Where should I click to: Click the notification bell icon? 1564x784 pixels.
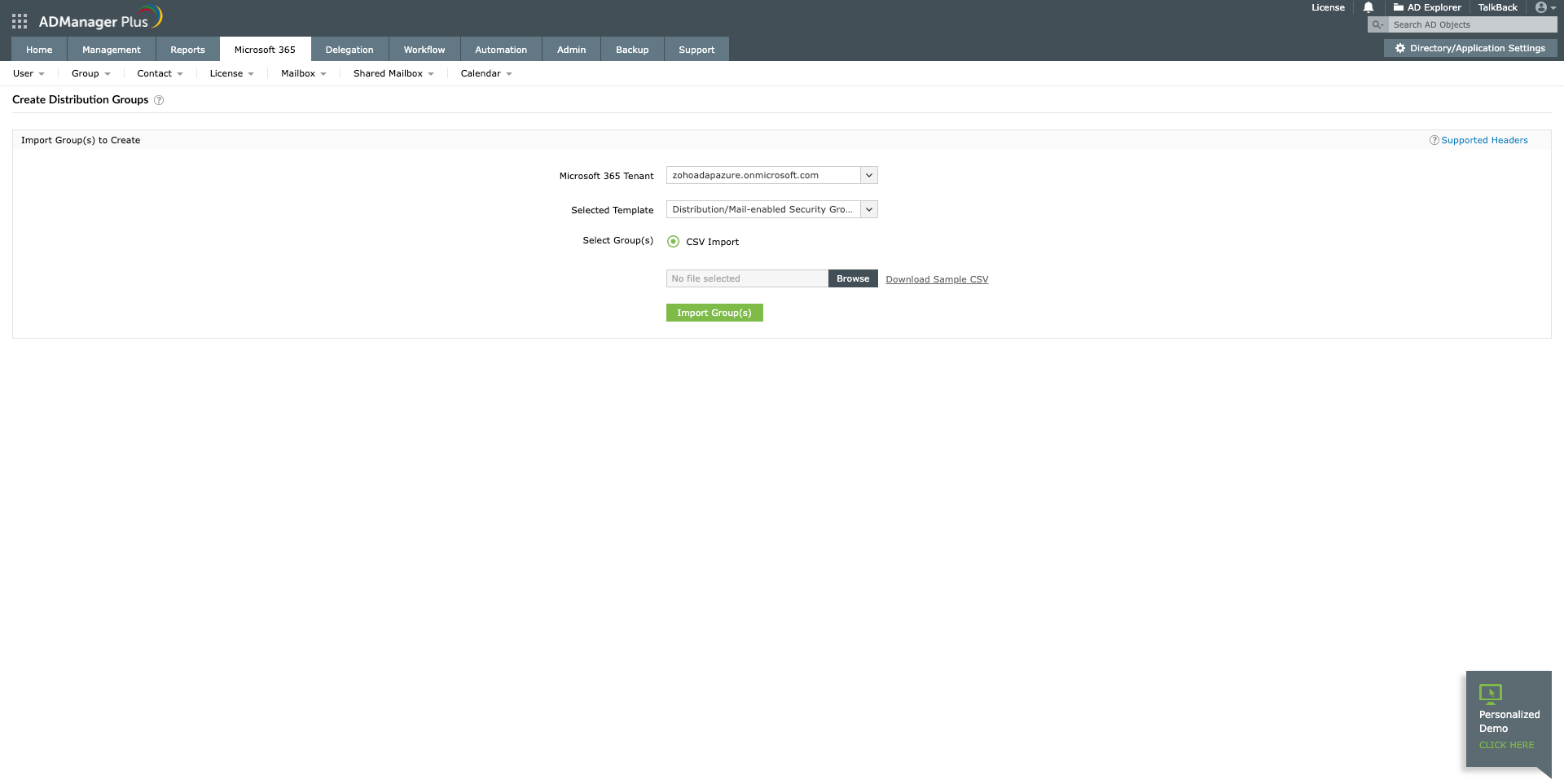1368,7
